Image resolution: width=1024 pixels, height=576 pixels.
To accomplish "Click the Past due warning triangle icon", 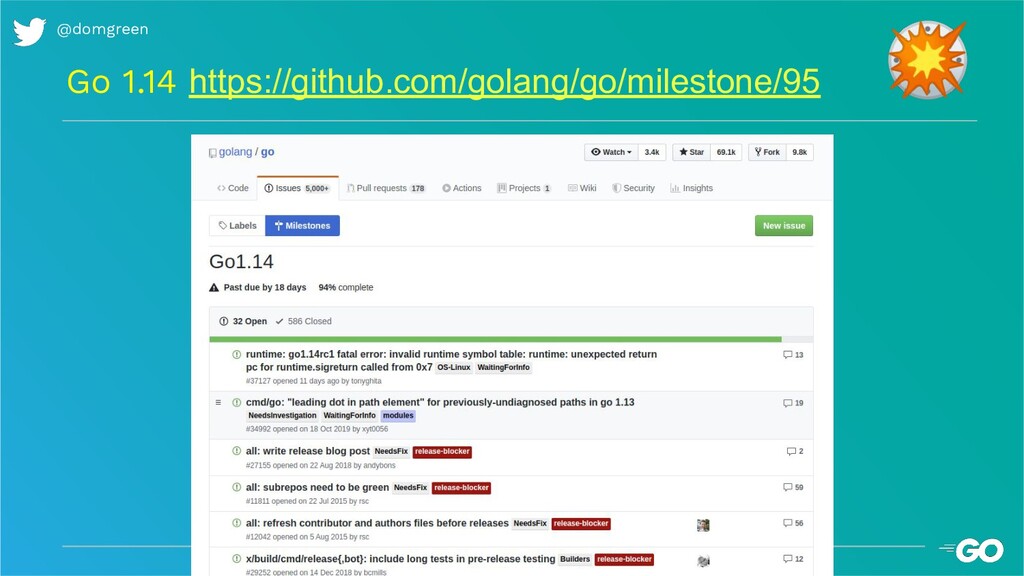I will tap(214, 287).
